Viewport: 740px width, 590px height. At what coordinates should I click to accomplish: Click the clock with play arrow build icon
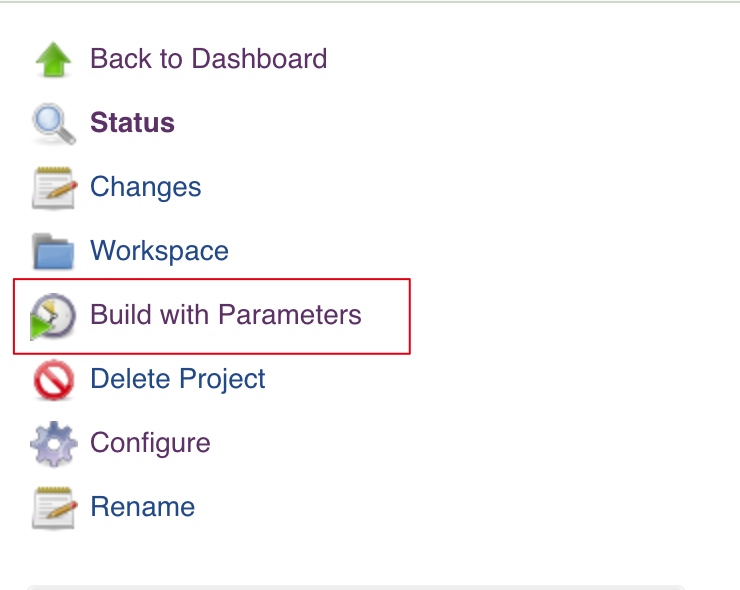pyautogui.click(x=52, y=316)
